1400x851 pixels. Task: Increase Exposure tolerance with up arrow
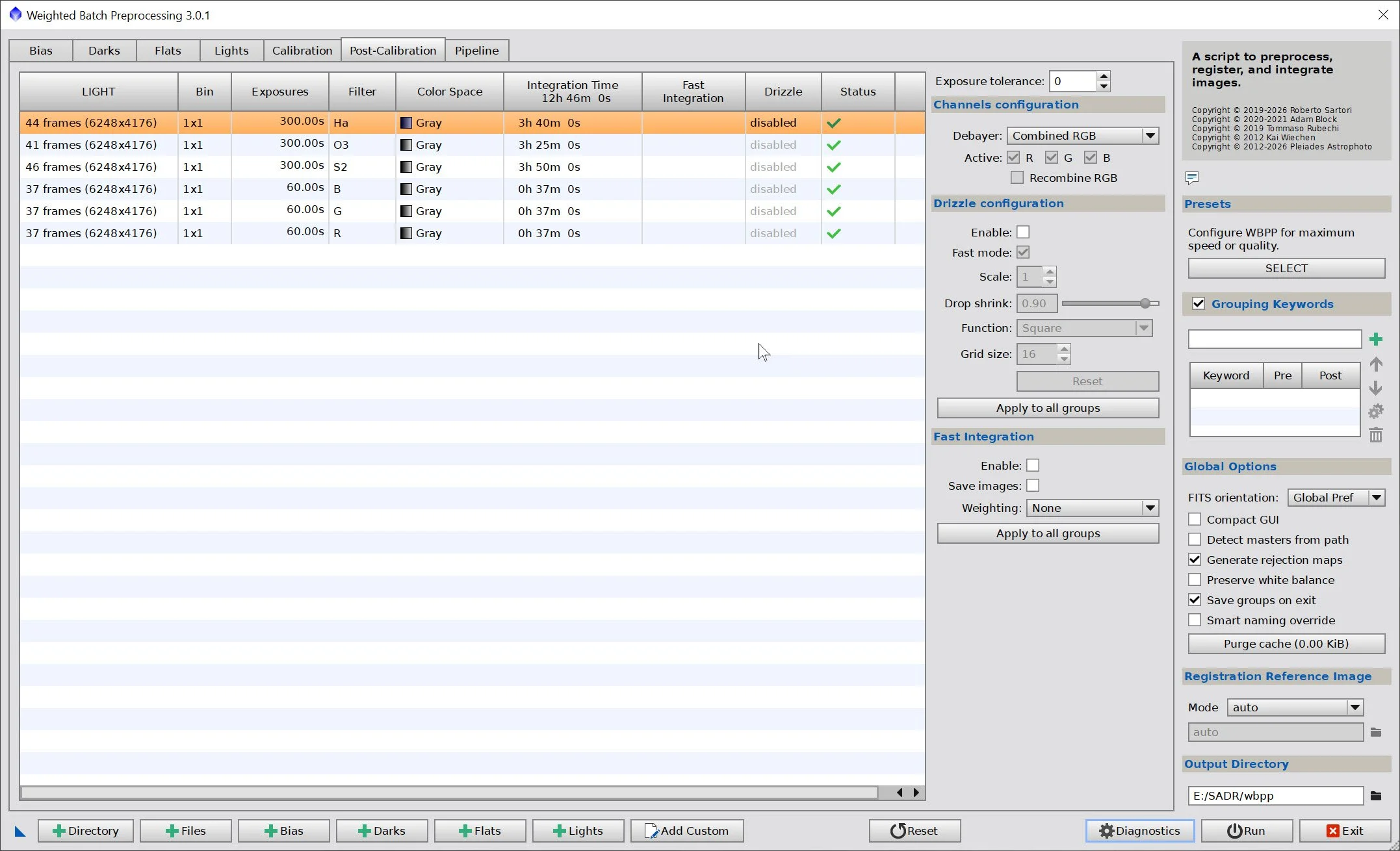point(1103,75)
